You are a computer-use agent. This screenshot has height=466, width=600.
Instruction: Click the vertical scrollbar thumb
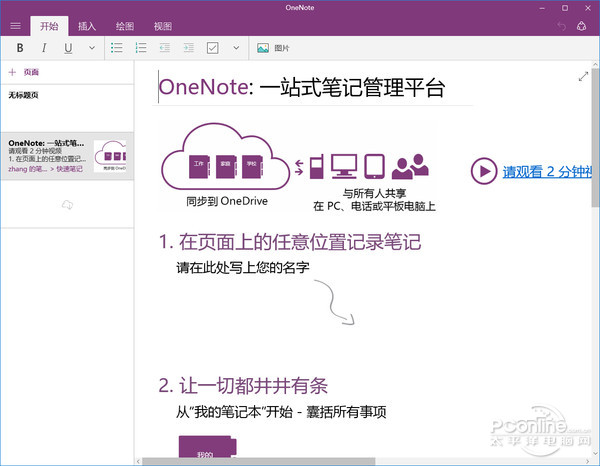click(x=595, y=138)
